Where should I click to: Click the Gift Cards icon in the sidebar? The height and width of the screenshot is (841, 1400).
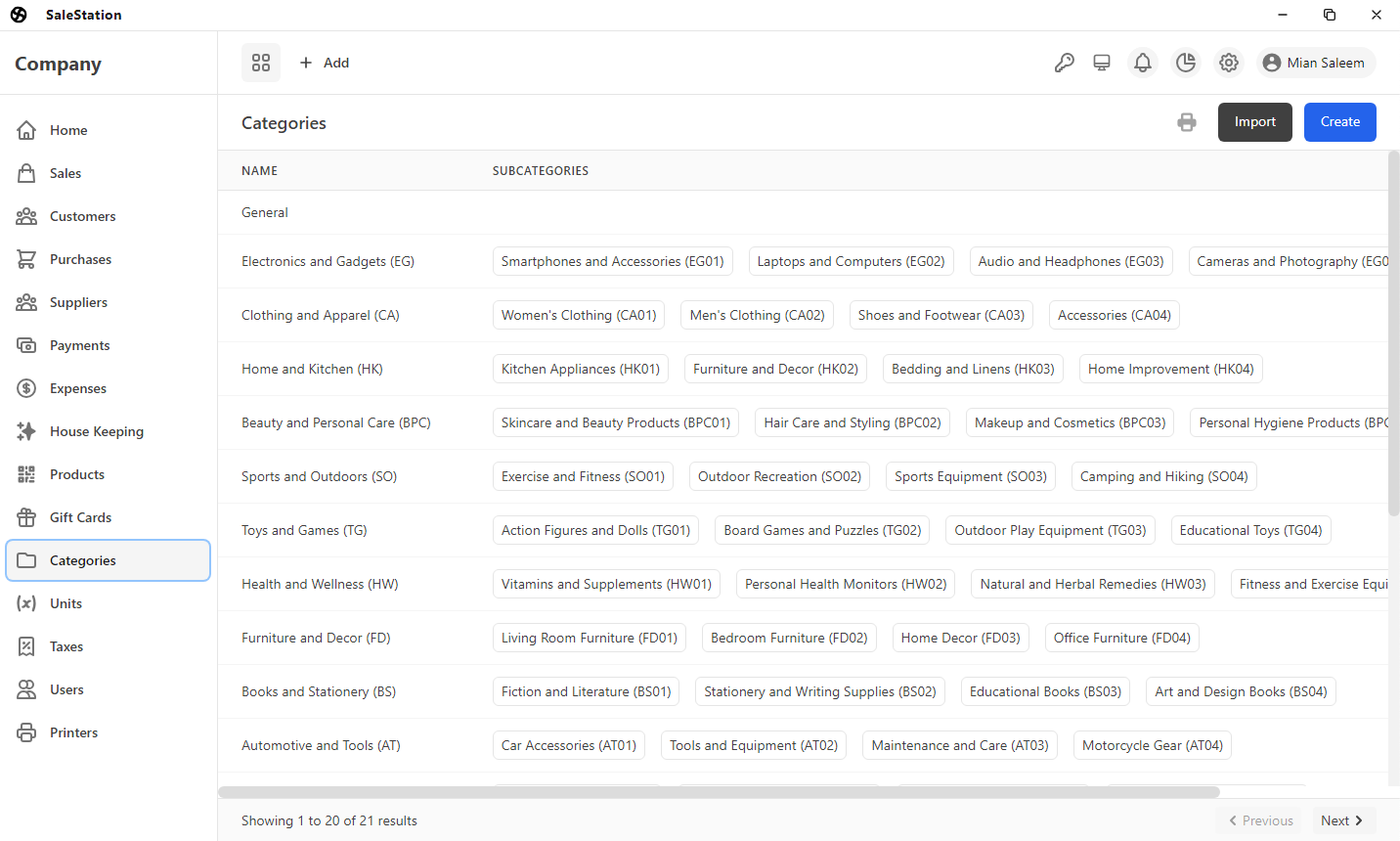(26, 517)
